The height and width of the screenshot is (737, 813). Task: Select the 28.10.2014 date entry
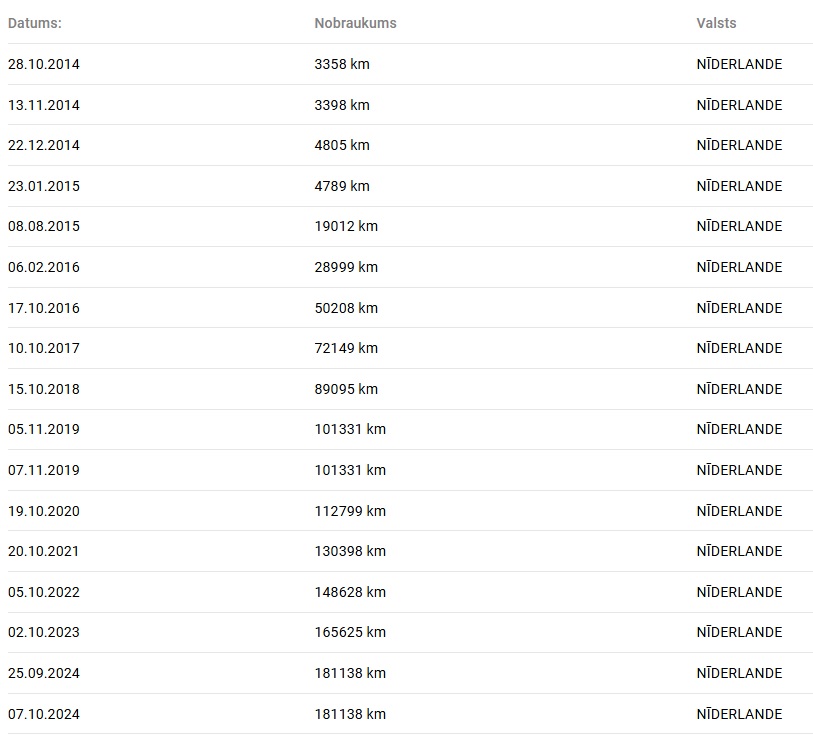click(x=44, y=64)
